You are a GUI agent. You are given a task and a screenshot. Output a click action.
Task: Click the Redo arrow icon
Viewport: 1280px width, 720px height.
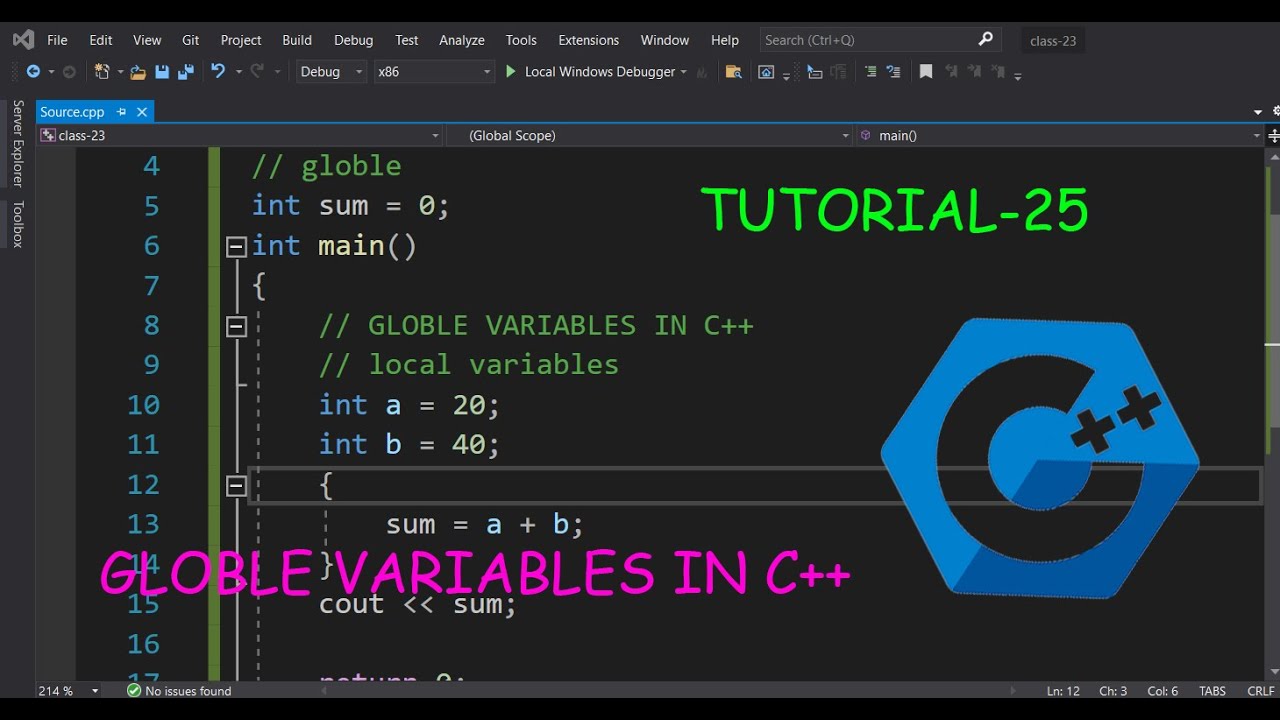pyautogui.click(x=257, y=72)
